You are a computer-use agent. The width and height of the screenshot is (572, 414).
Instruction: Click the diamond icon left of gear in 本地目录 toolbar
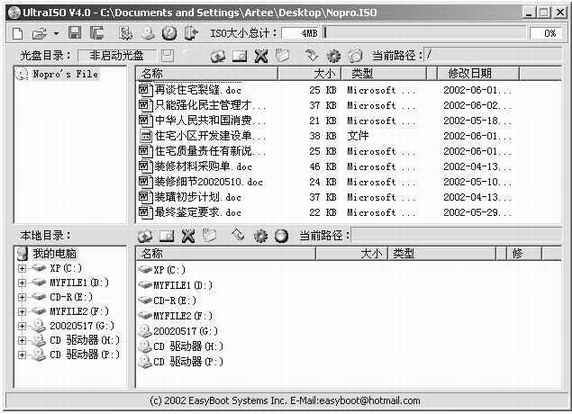(x=238, y=235)
